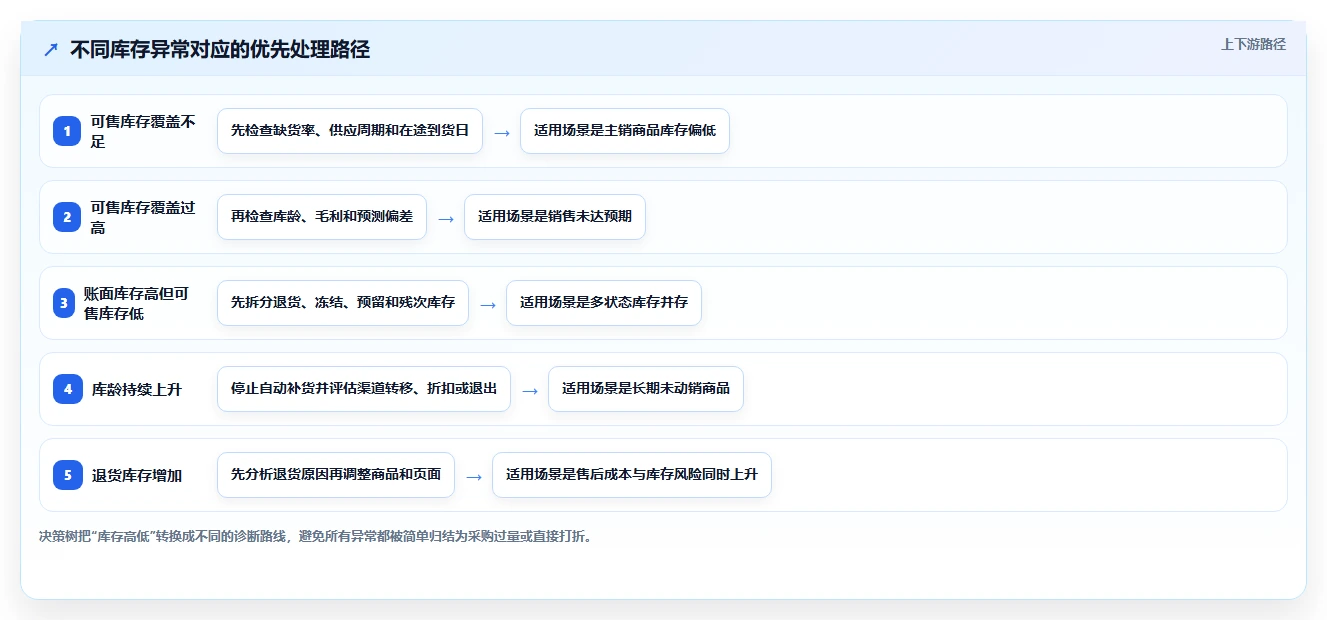Click the label 可售库存覆盖过高
This screenshot has width=1327, height=620.
point(144,217)
